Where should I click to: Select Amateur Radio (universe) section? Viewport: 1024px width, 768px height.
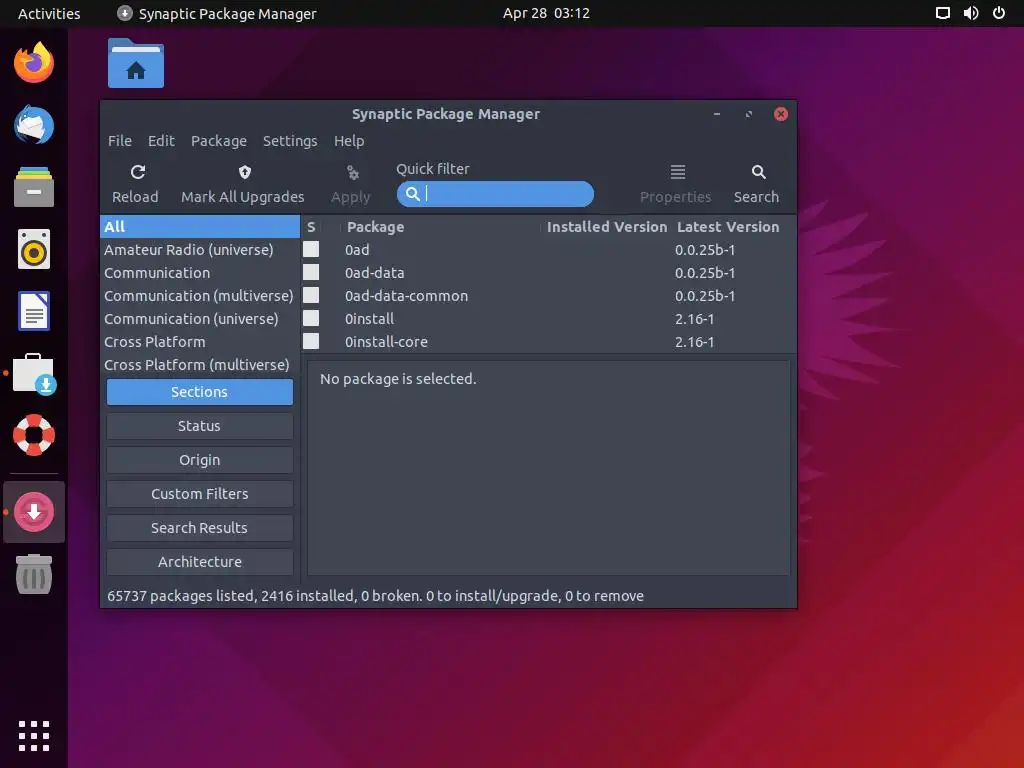coord(200,249)
